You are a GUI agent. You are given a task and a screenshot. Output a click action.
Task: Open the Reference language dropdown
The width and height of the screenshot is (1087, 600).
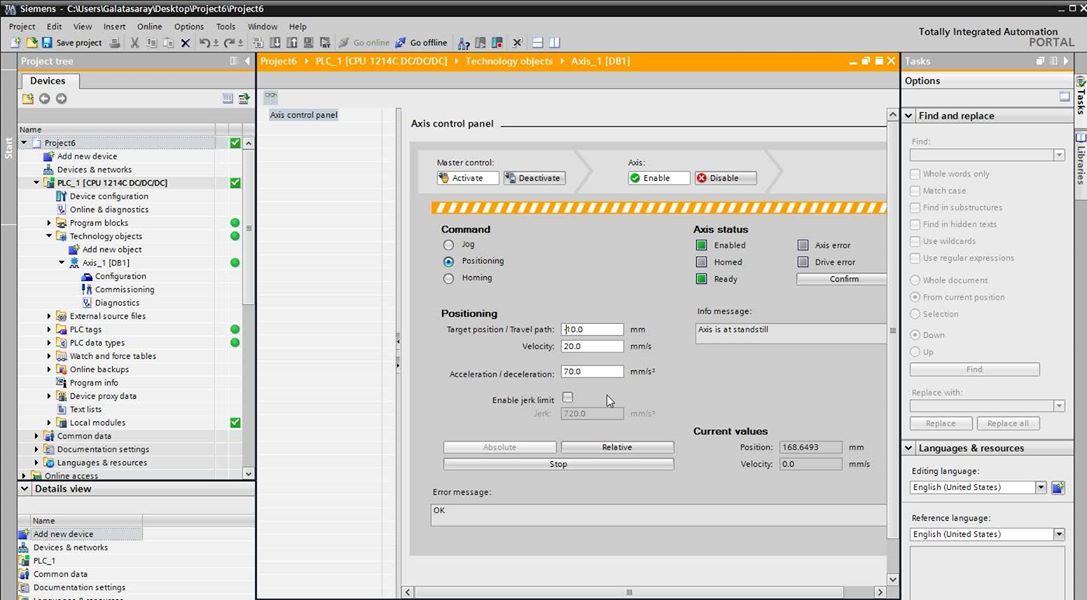1059,534
